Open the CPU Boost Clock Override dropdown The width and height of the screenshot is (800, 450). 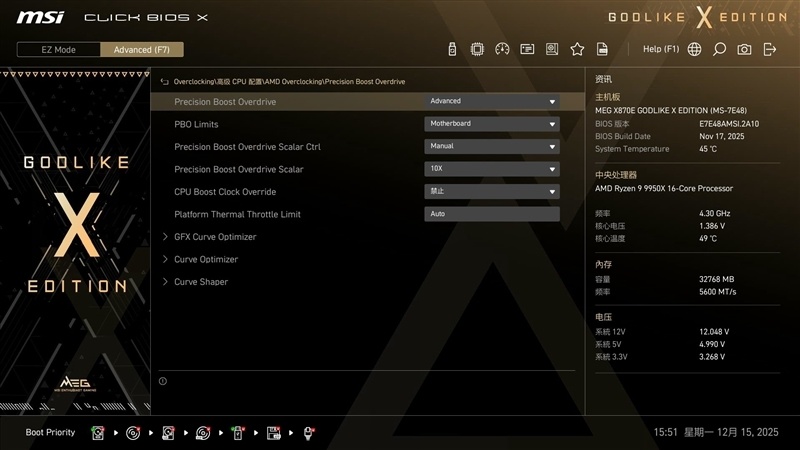(492, 191)
